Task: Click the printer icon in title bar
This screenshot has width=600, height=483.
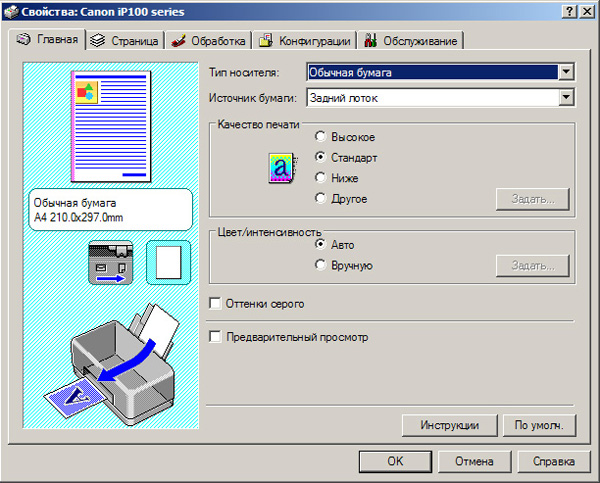Action: [11, 11]
